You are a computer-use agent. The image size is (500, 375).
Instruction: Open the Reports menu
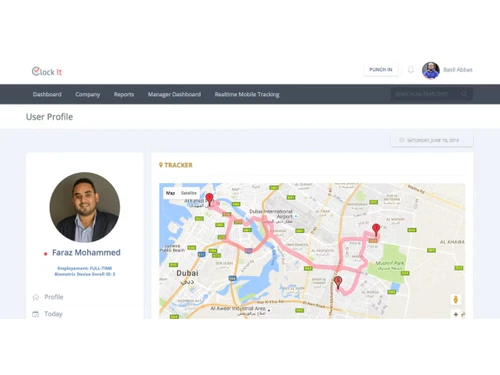(x=124, y=94)
